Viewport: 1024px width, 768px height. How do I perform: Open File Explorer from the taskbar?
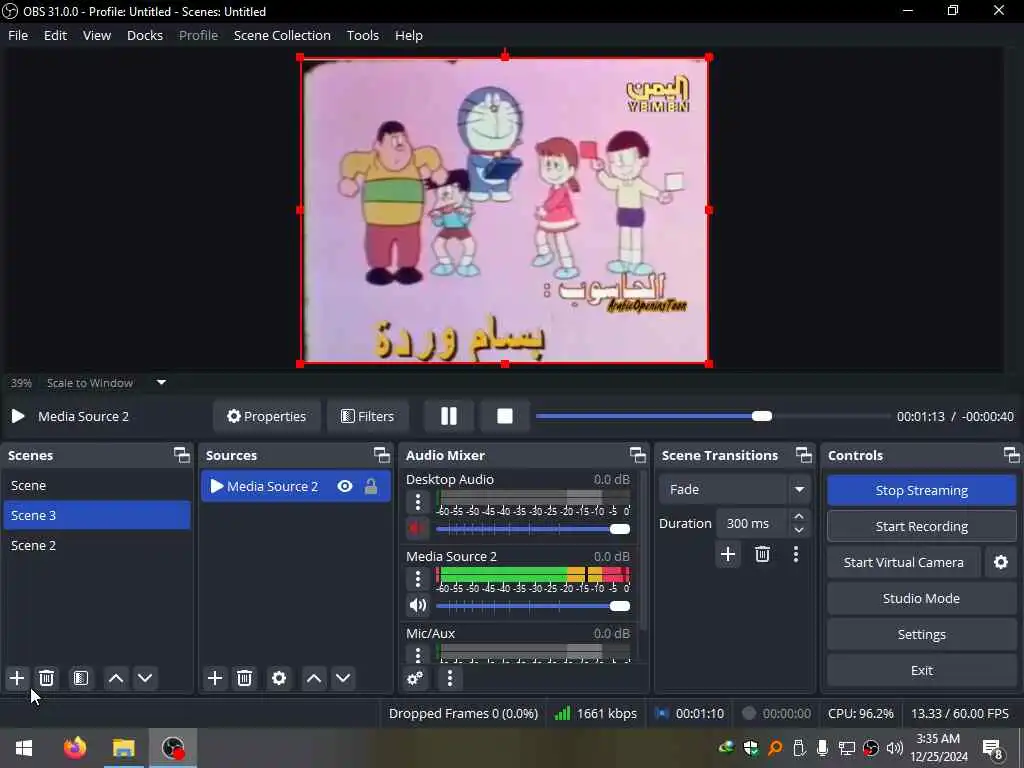coord(123,747)
